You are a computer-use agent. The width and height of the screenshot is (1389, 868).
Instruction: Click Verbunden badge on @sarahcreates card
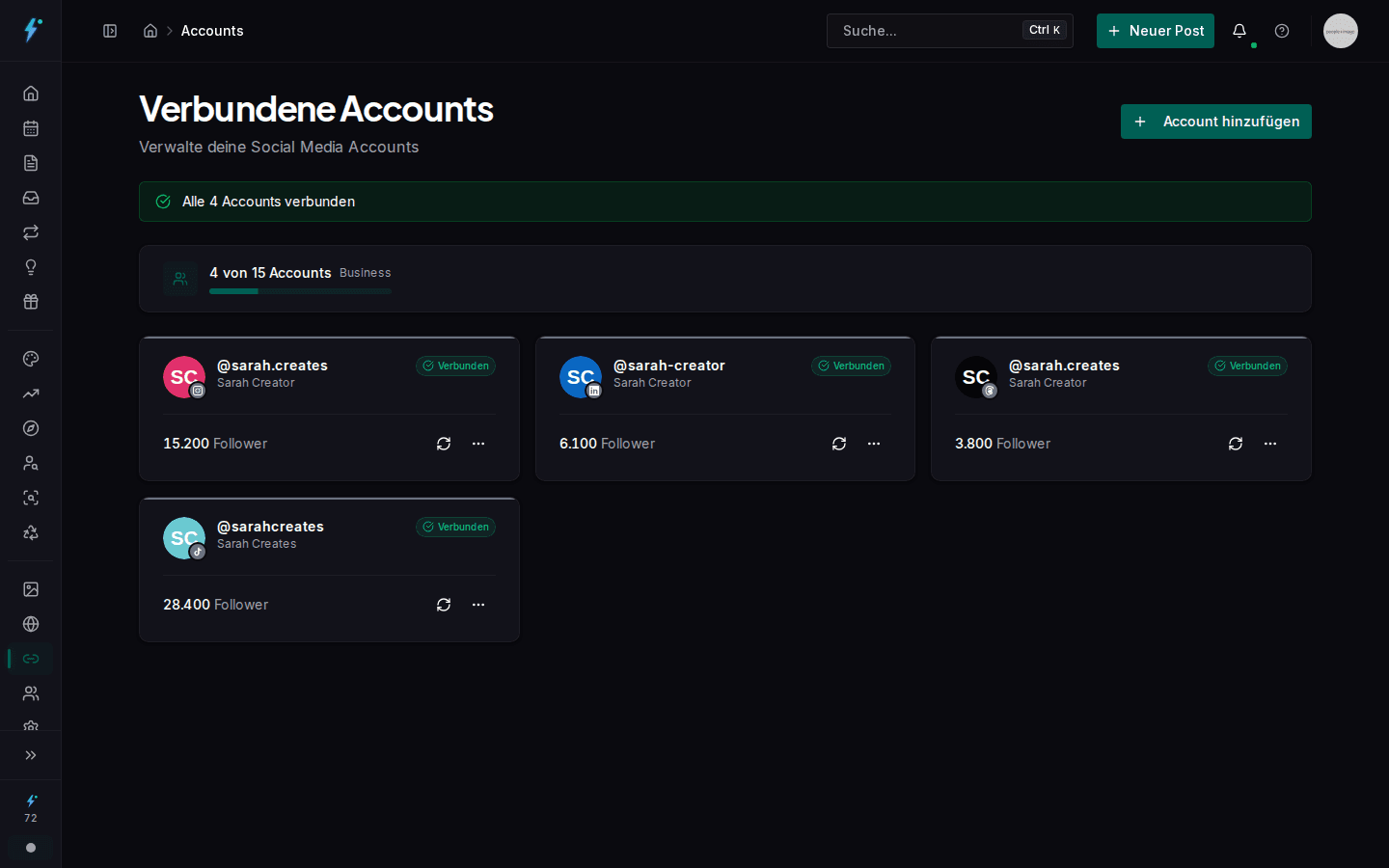point(455,527)
